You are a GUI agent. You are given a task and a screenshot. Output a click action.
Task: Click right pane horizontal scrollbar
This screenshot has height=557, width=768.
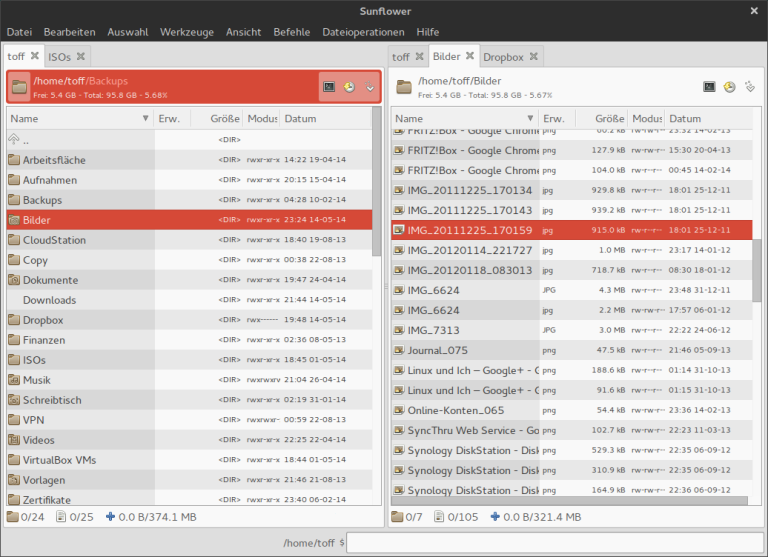click(x=570, y=501)
